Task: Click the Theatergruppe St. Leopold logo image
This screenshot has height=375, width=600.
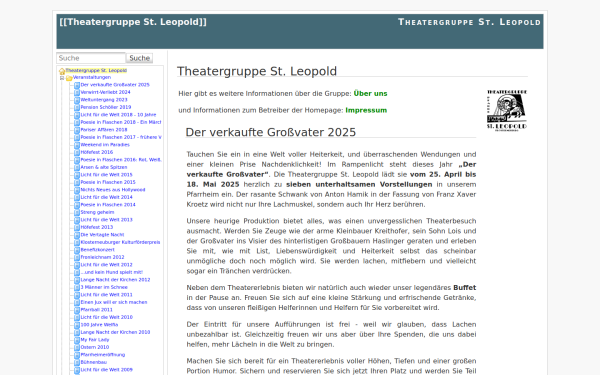Action: [507, 111]
